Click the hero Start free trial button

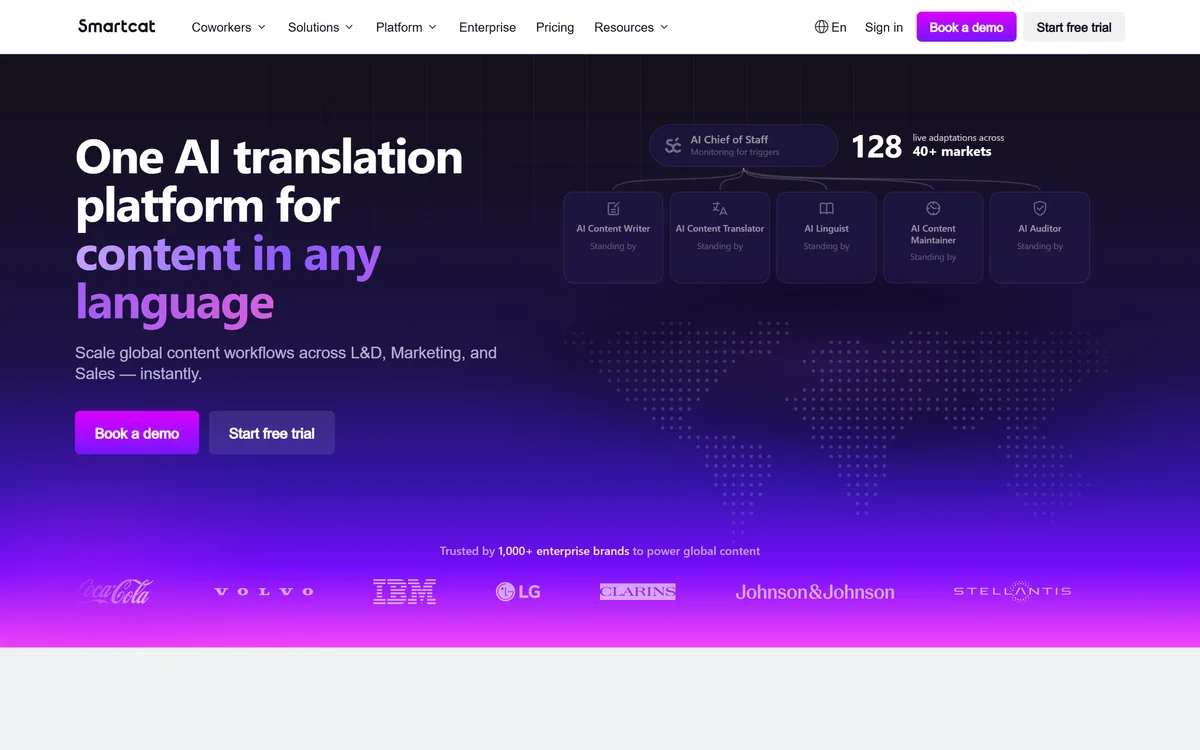(x=272, y=433)
